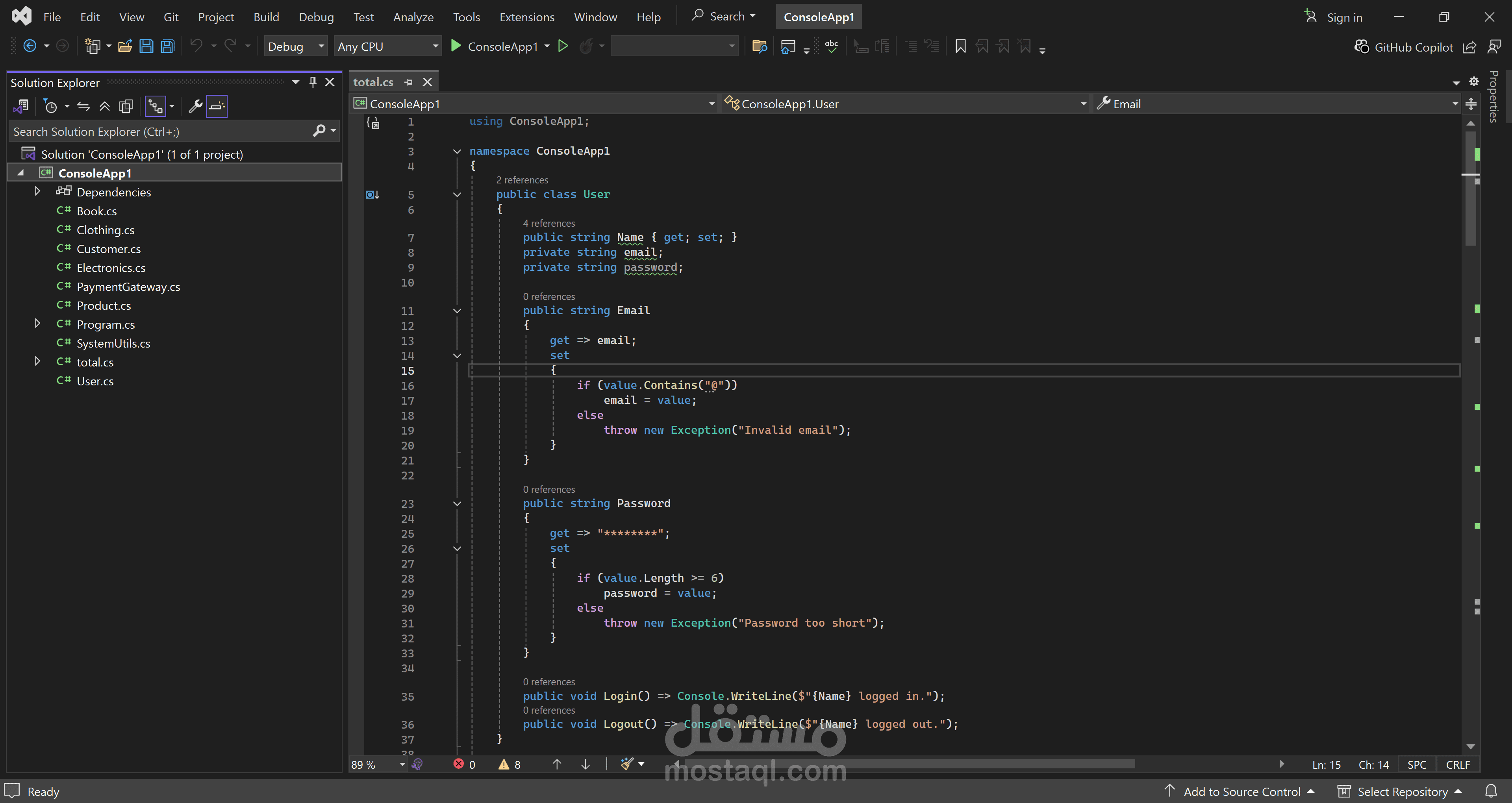Click the Send Feedback person icon at top right
This screenshot has width=1512, height=803.
(1494, 46)
